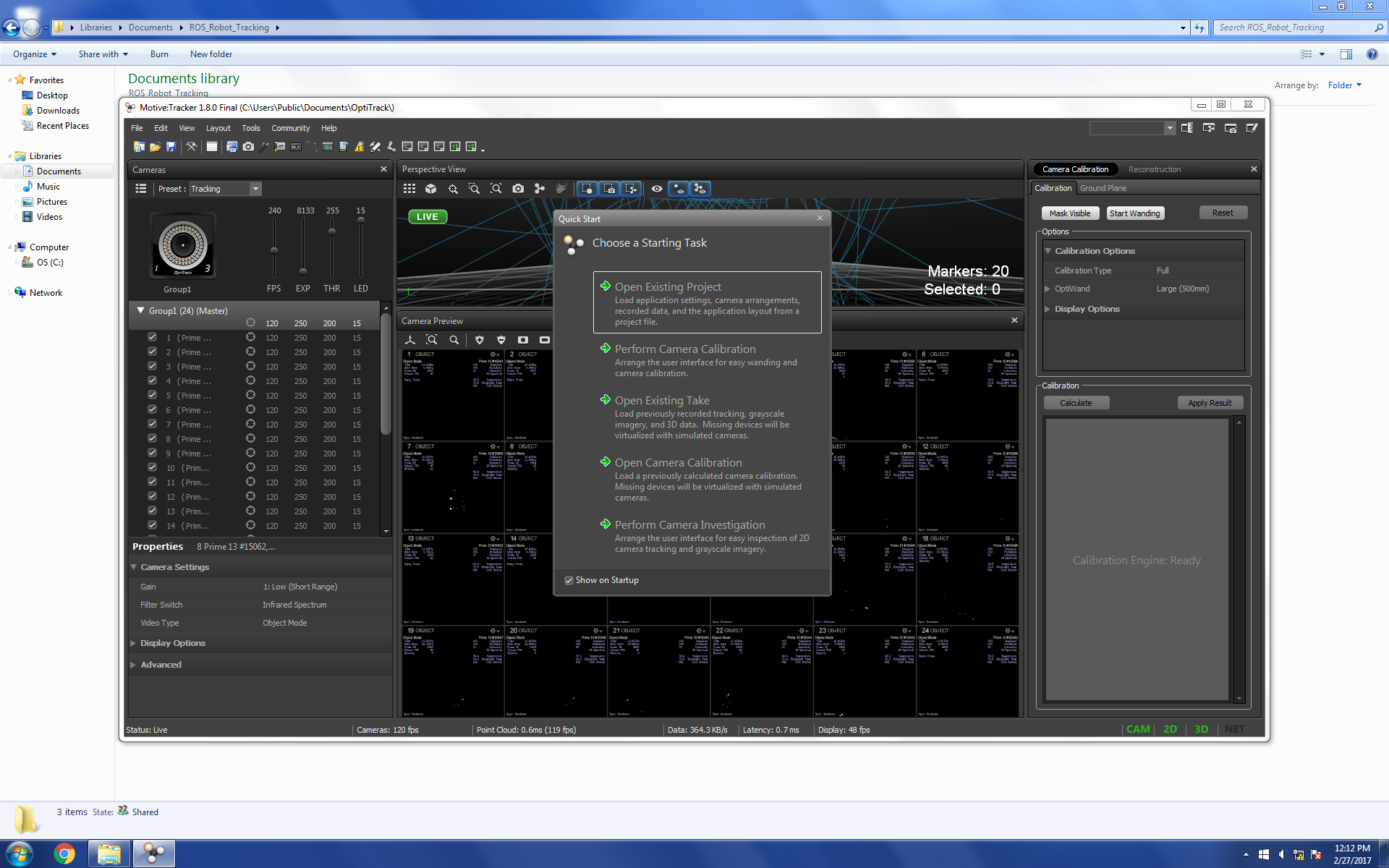1389x868 pixels.
Task: Click the cube icon in Perspective View
Action: click(431, 189)
